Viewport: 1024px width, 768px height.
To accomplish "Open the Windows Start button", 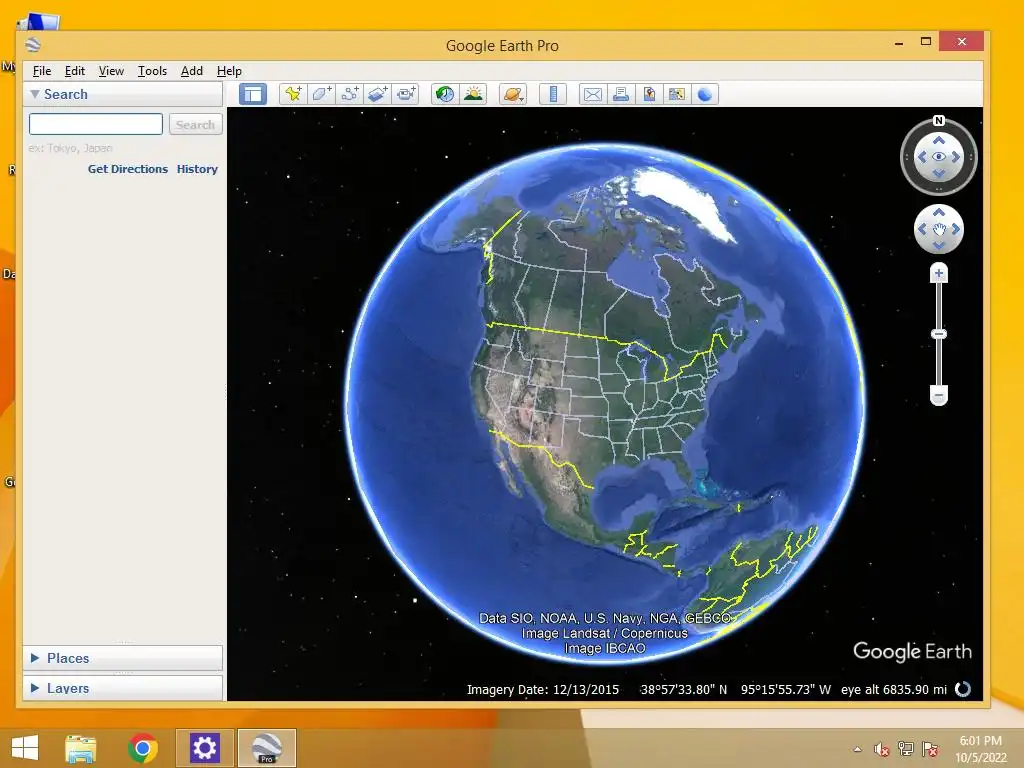I will (25, 748).
